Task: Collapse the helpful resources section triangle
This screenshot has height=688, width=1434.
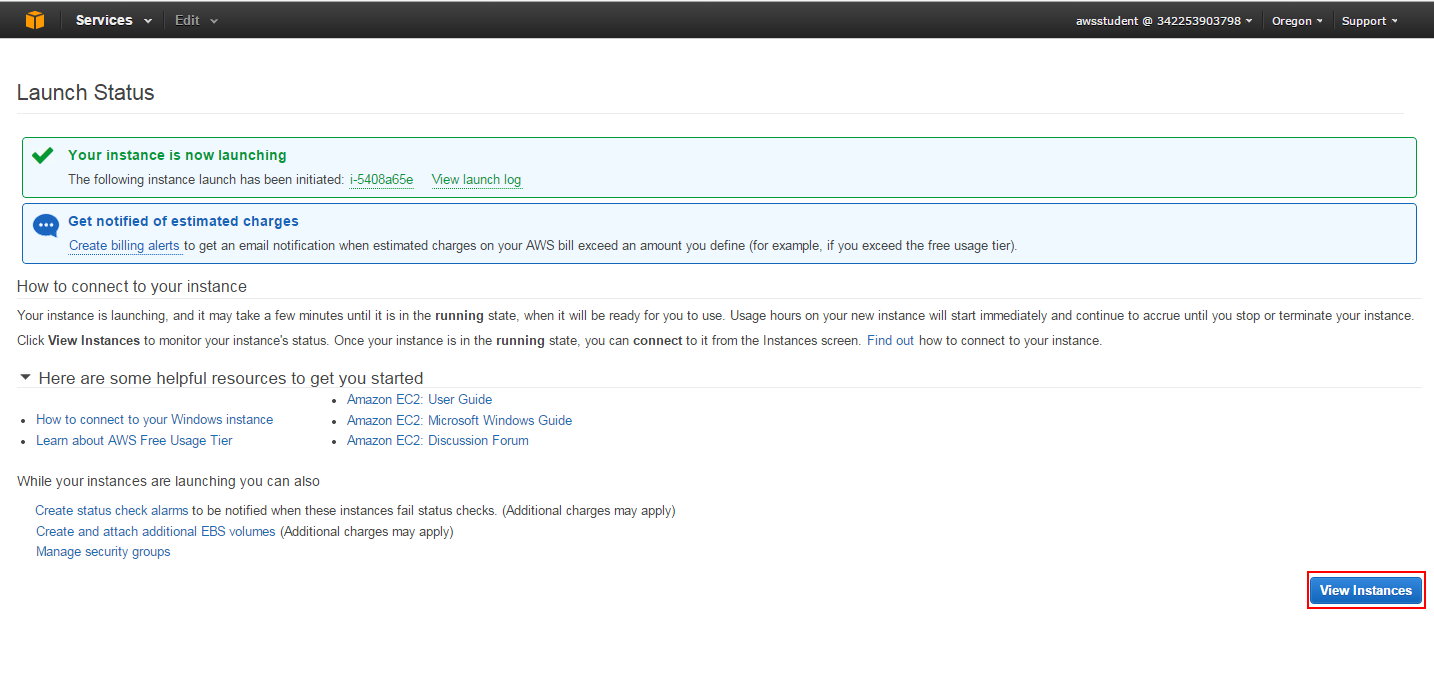Action: 25,378
